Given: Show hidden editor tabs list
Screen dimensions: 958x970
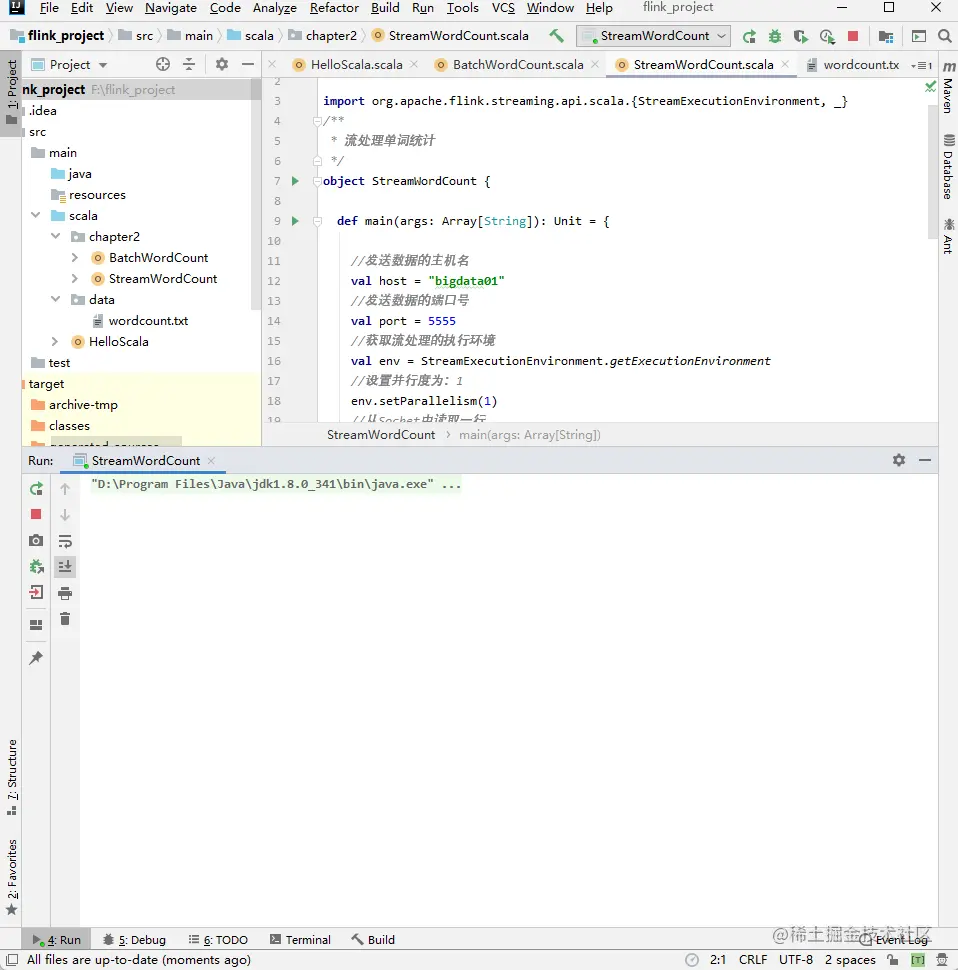Looking at the screenshot, I should [922, 66].
